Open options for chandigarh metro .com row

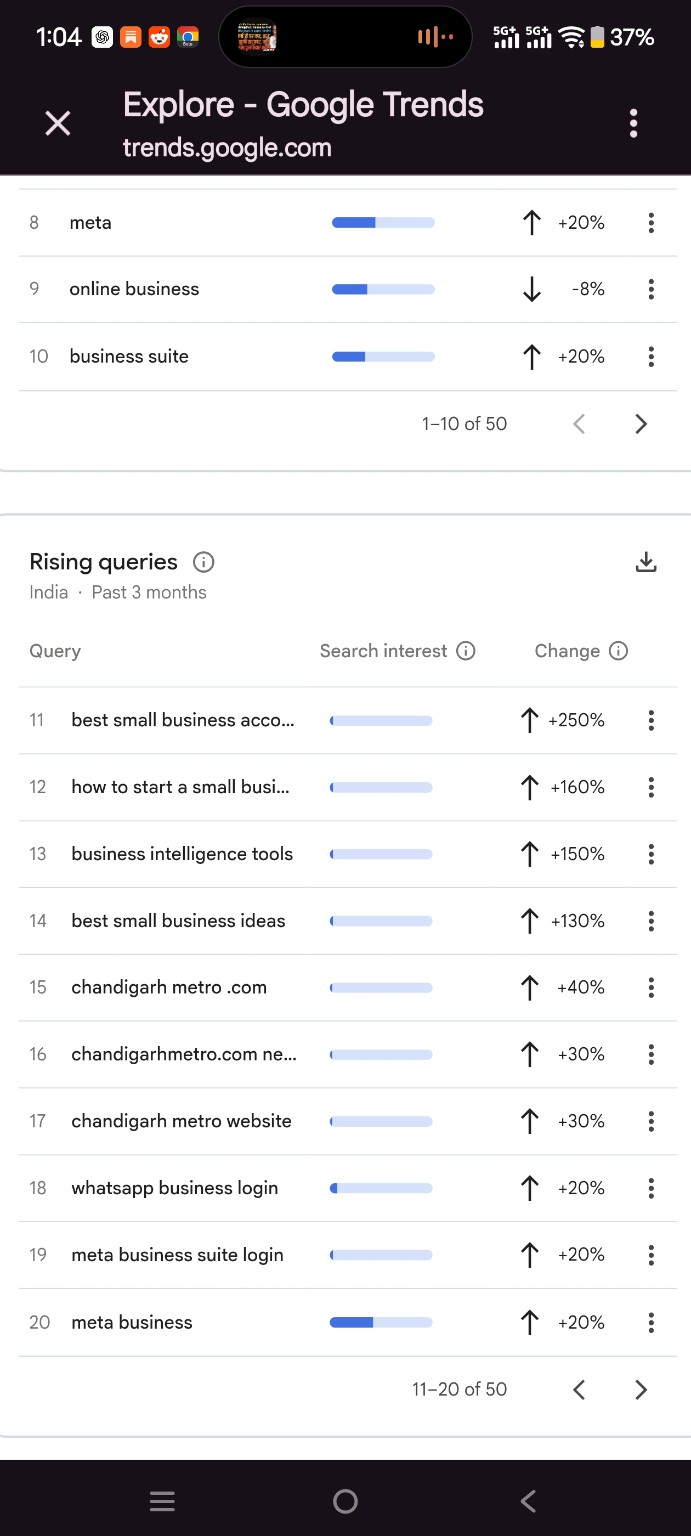click(651, 988)
